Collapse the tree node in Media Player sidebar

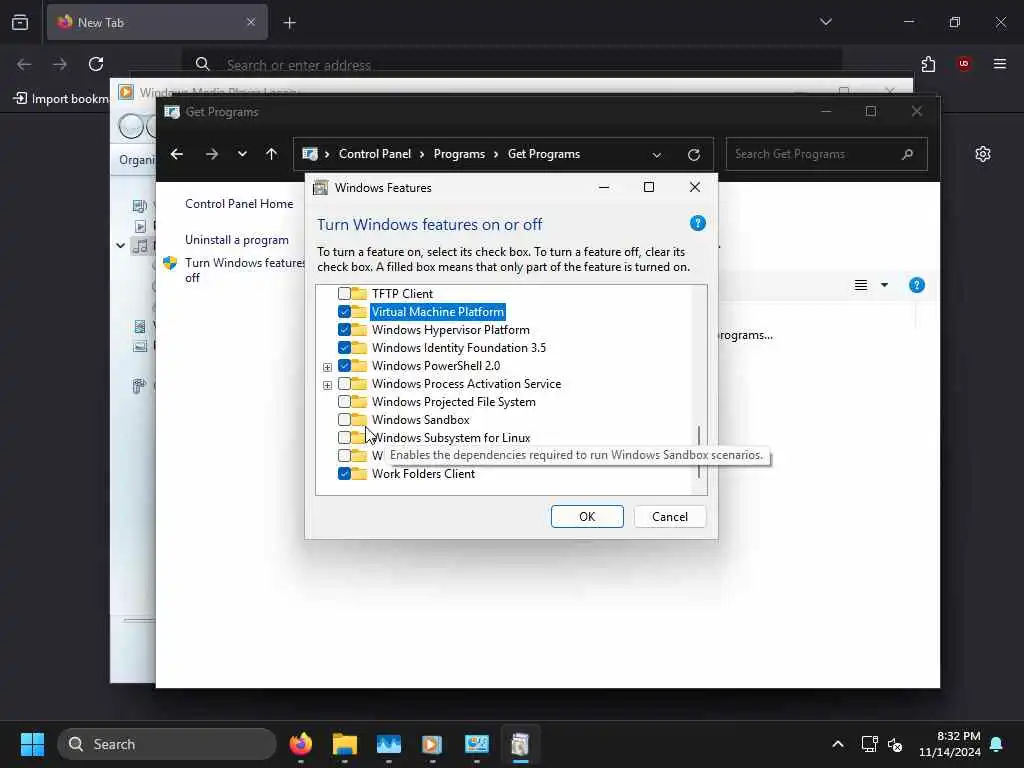pyautogui.click(x=121, y=246)
